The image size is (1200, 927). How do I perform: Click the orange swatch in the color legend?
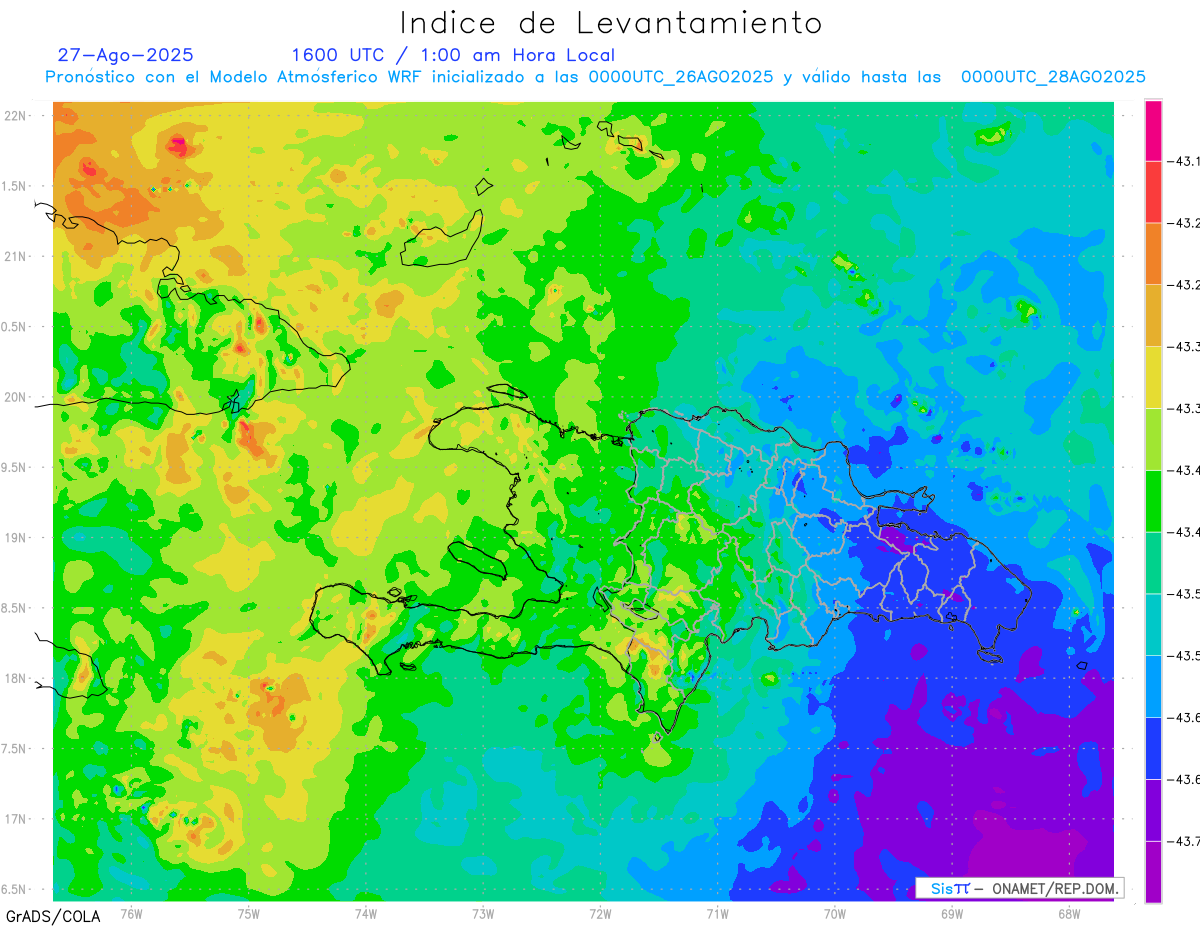pos(1153,254)
